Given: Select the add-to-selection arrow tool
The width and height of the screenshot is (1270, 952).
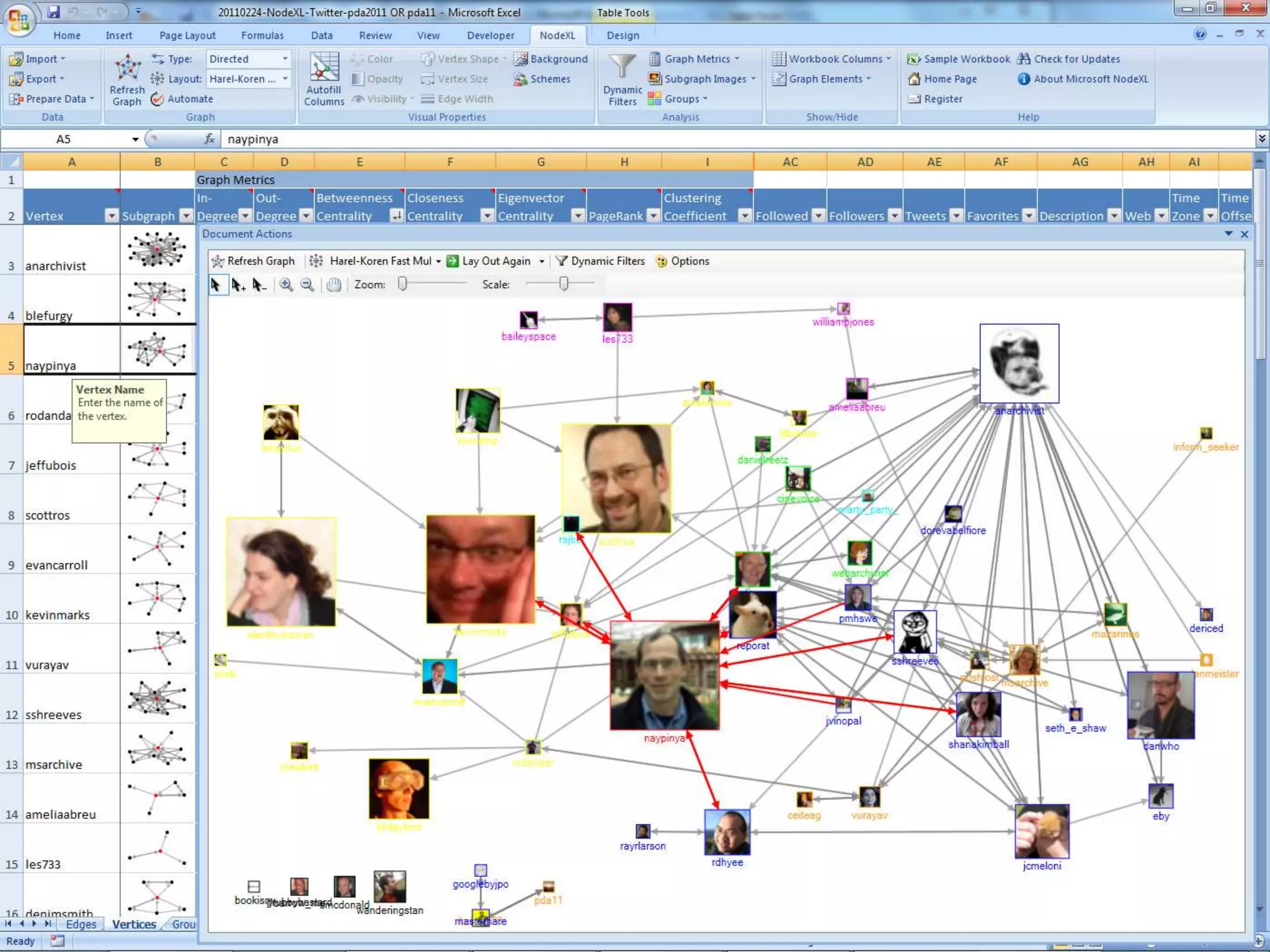Looking at the screenshot, I should (238, 284).
